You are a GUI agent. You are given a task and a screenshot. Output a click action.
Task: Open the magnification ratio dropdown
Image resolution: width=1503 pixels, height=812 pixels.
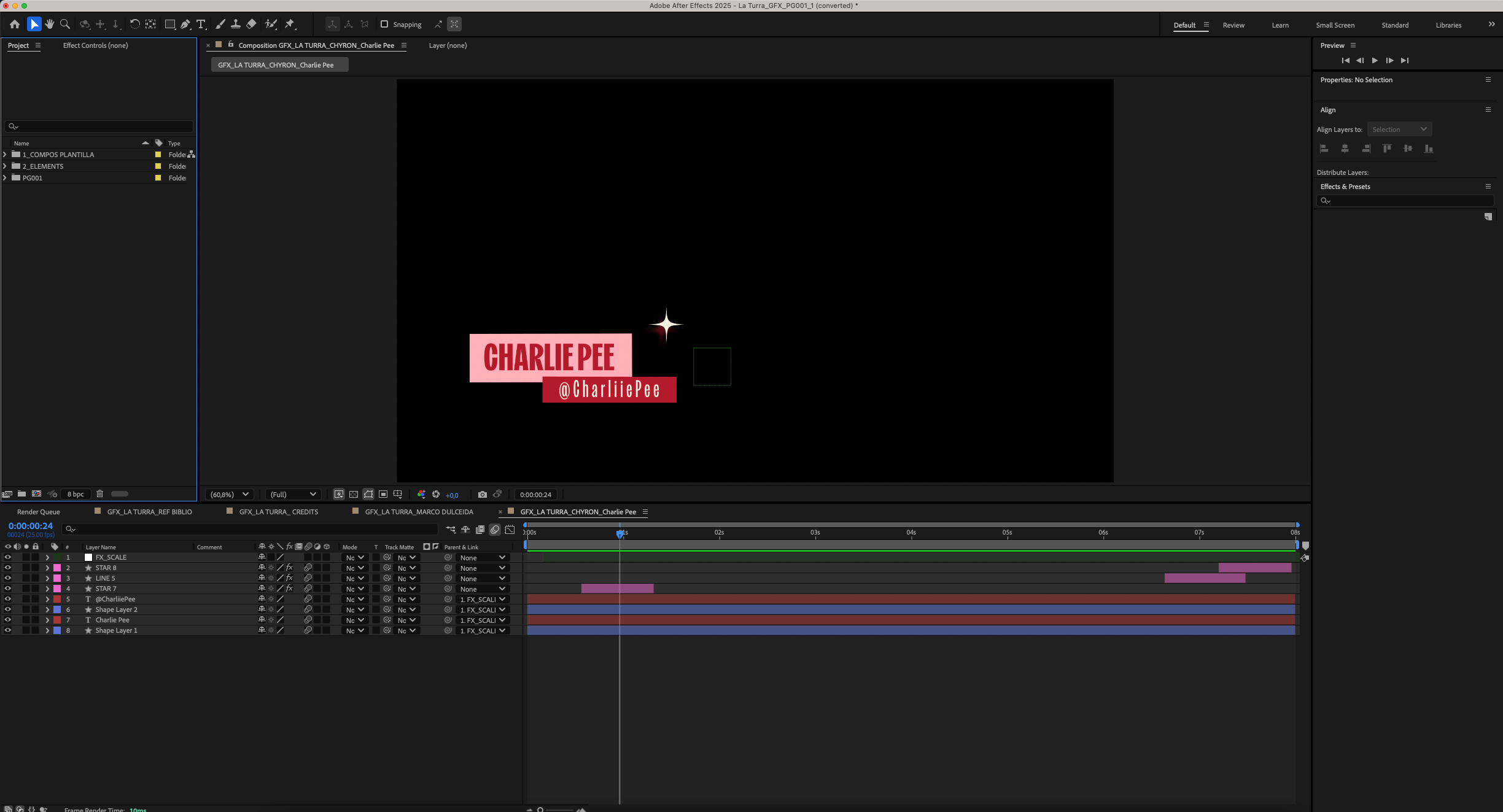point(230,495)
